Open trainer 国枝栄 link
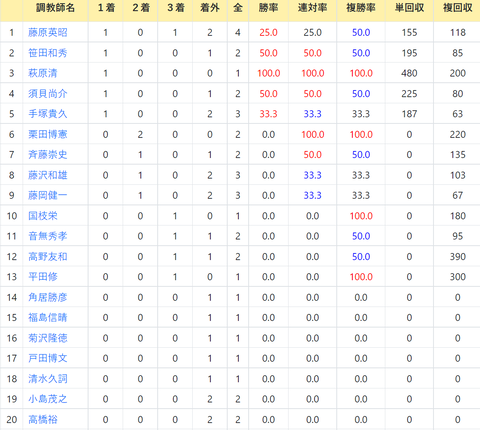 coord(43,216)
